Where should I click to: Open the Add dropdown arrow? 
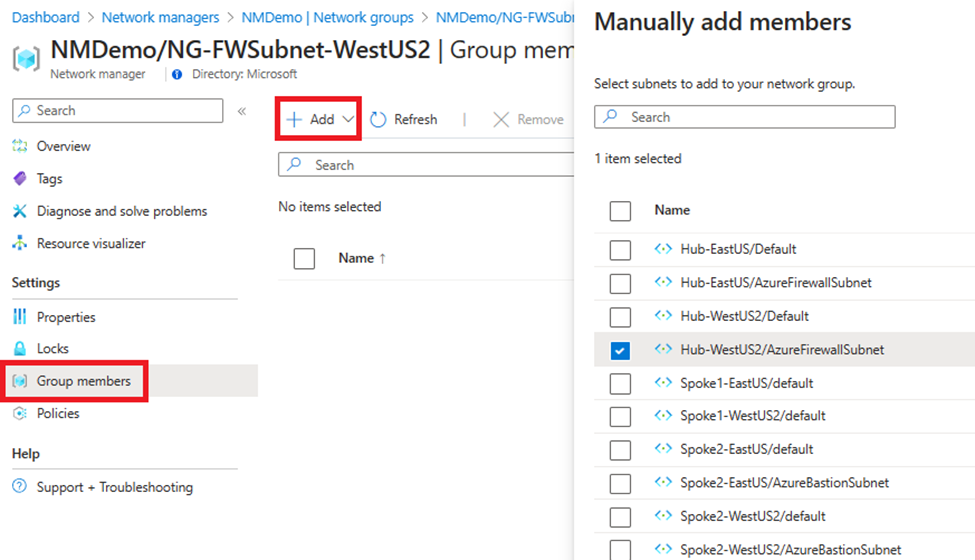coord(348,119)
